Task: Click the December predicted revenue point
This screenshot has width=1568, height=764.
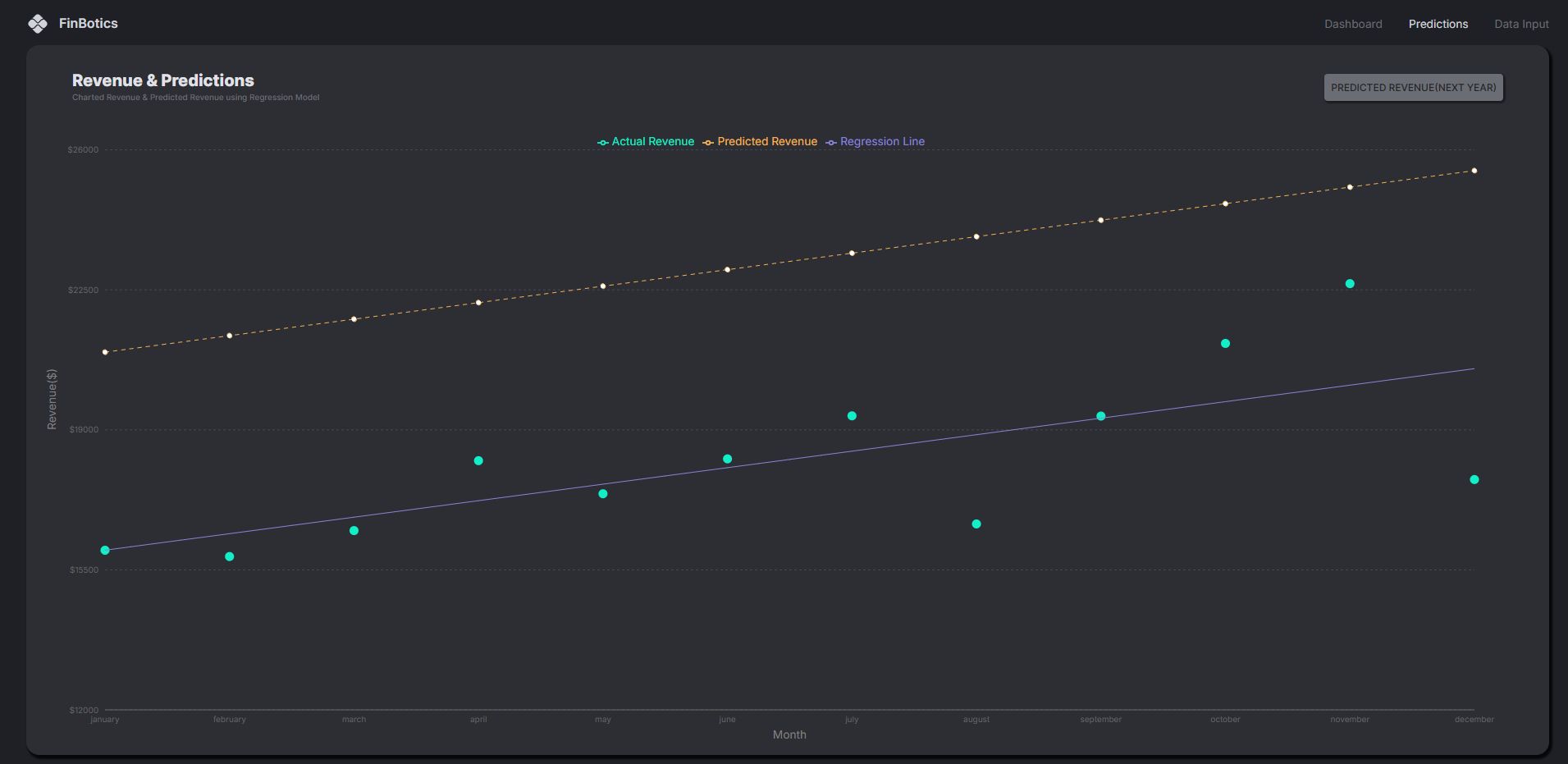Action: pyautogui.click(x=1474, y=171)
